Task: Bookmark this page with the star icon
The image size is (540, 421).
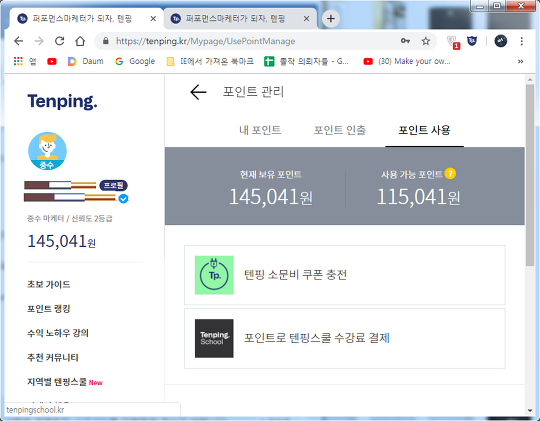Action: click(x=426, y=41)
